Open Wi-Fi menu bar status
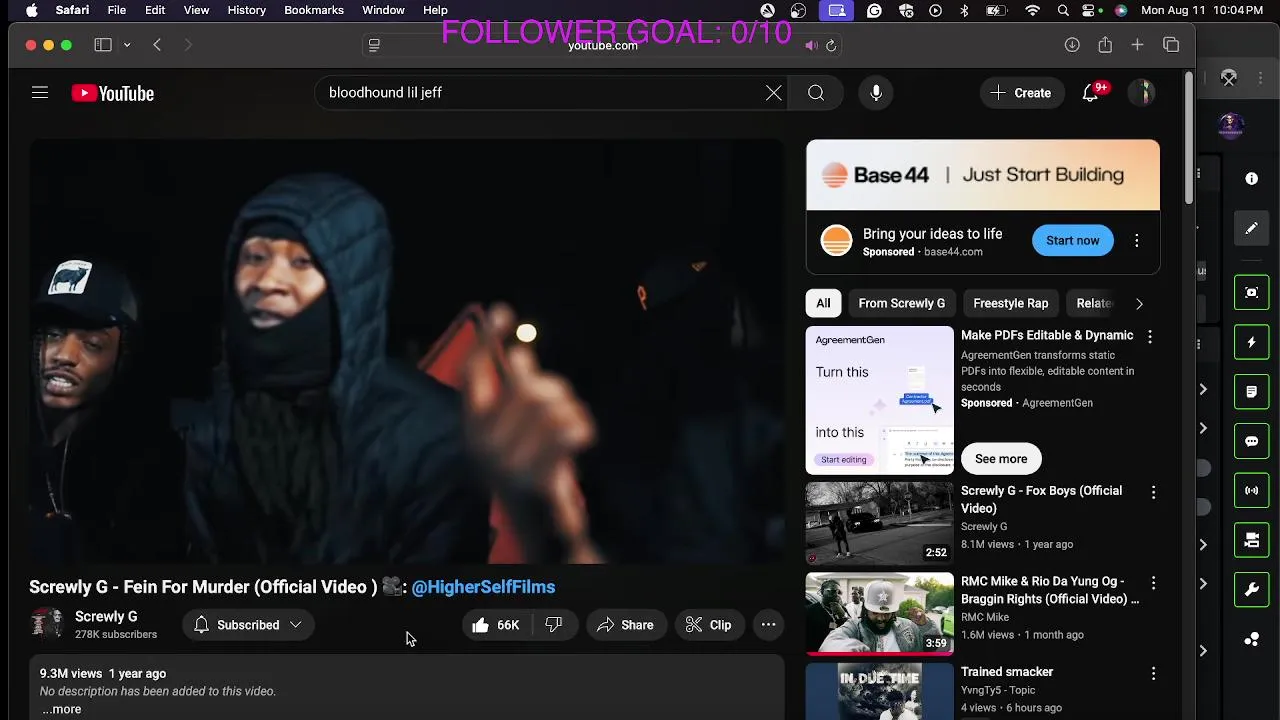This screenshot has width=1280, height=720. (x=1033, y=10)
